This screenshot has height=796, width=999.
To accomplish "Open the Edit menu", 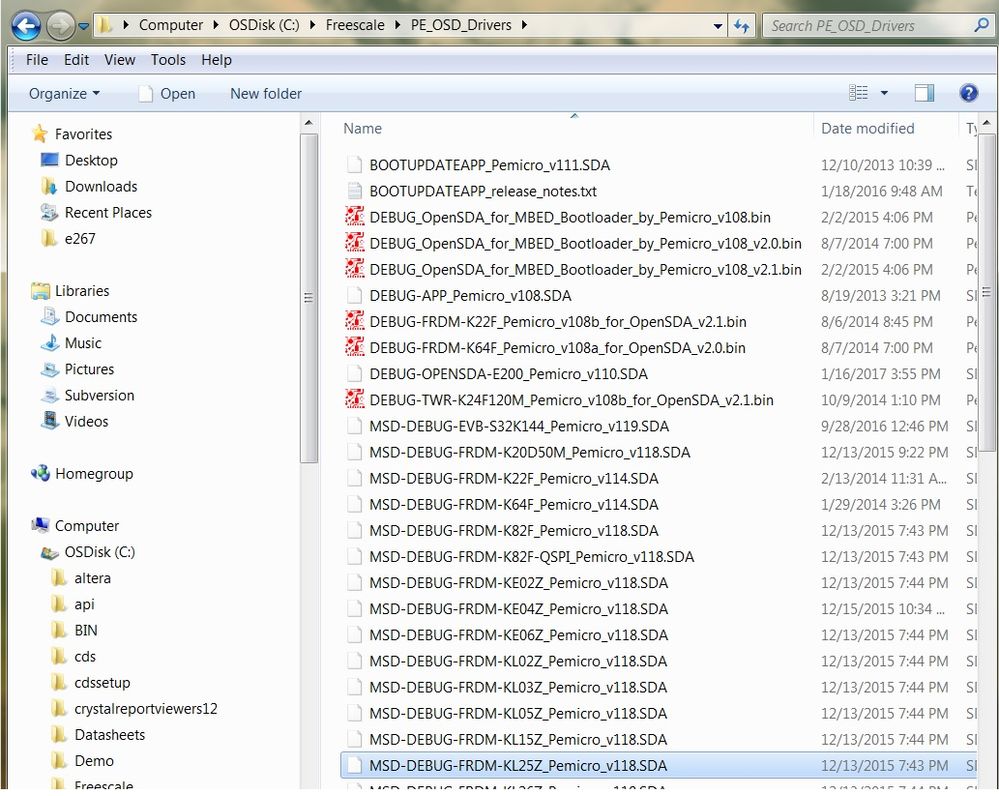I will point(76,60).
